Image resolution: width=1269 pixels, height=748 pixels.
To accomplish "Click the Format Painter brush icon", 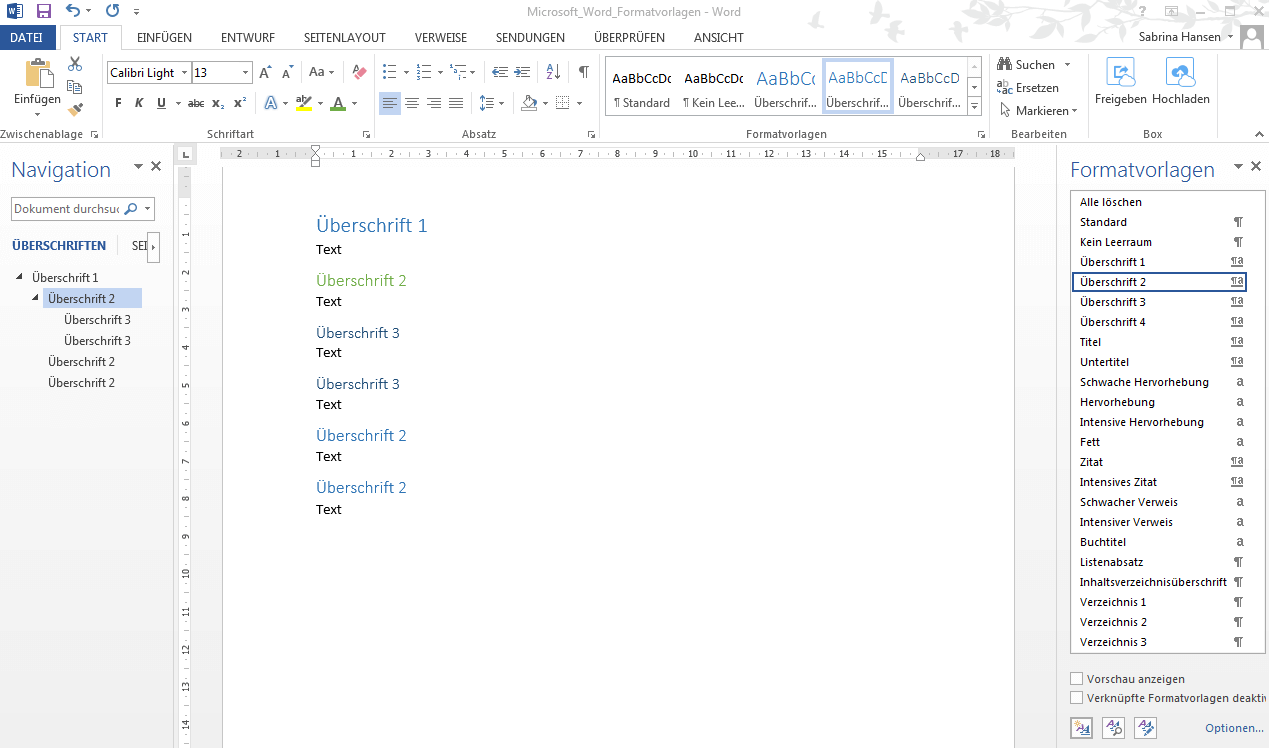I will [75, 109].
